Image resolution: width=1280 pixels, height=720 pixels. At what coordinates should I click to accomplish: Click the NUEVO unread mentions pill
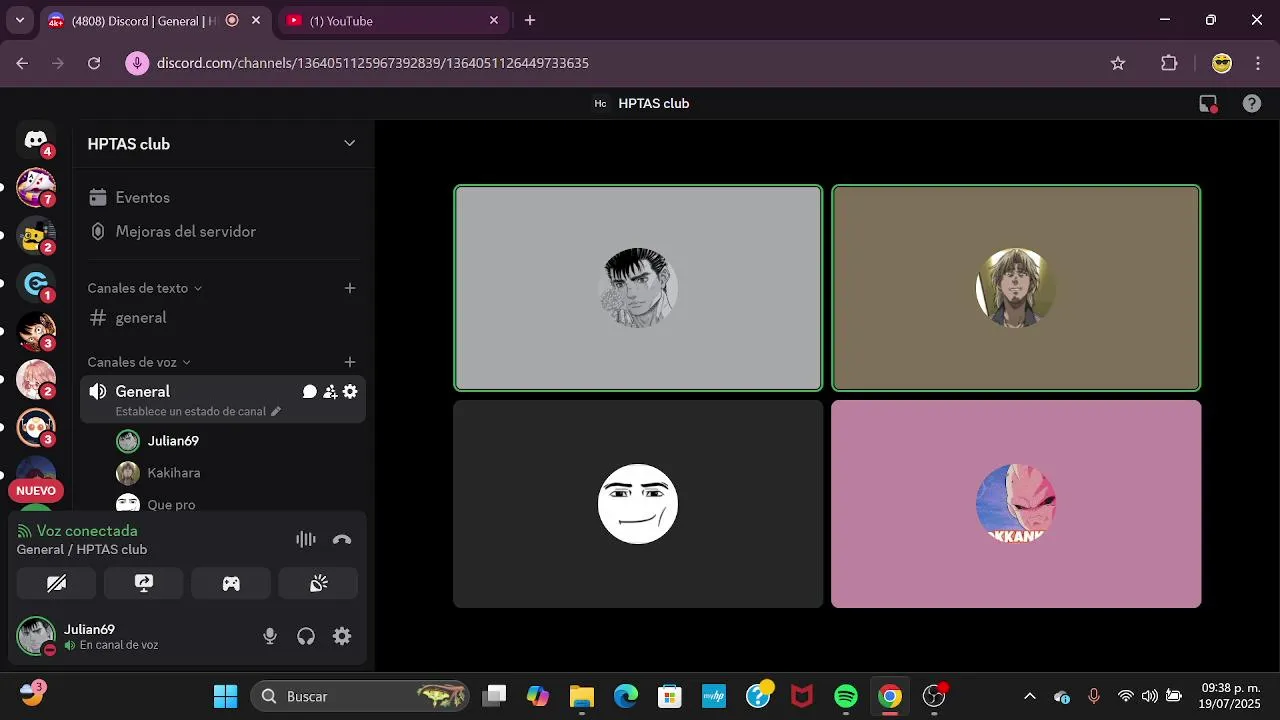(x=36, y=491)
